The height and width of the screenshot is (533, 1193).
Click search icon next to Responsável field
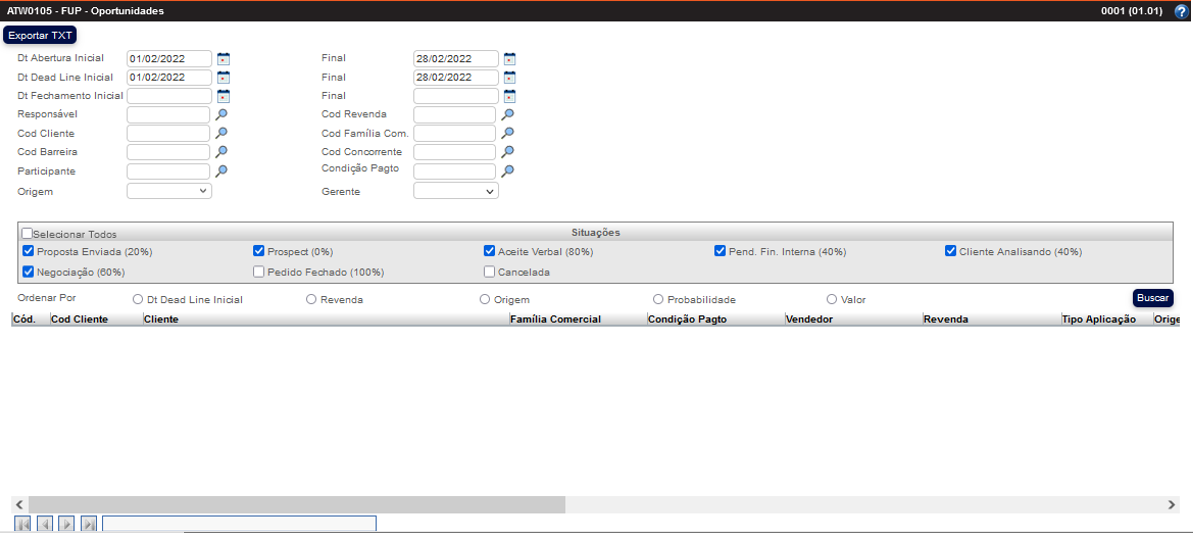pos(222,115)
